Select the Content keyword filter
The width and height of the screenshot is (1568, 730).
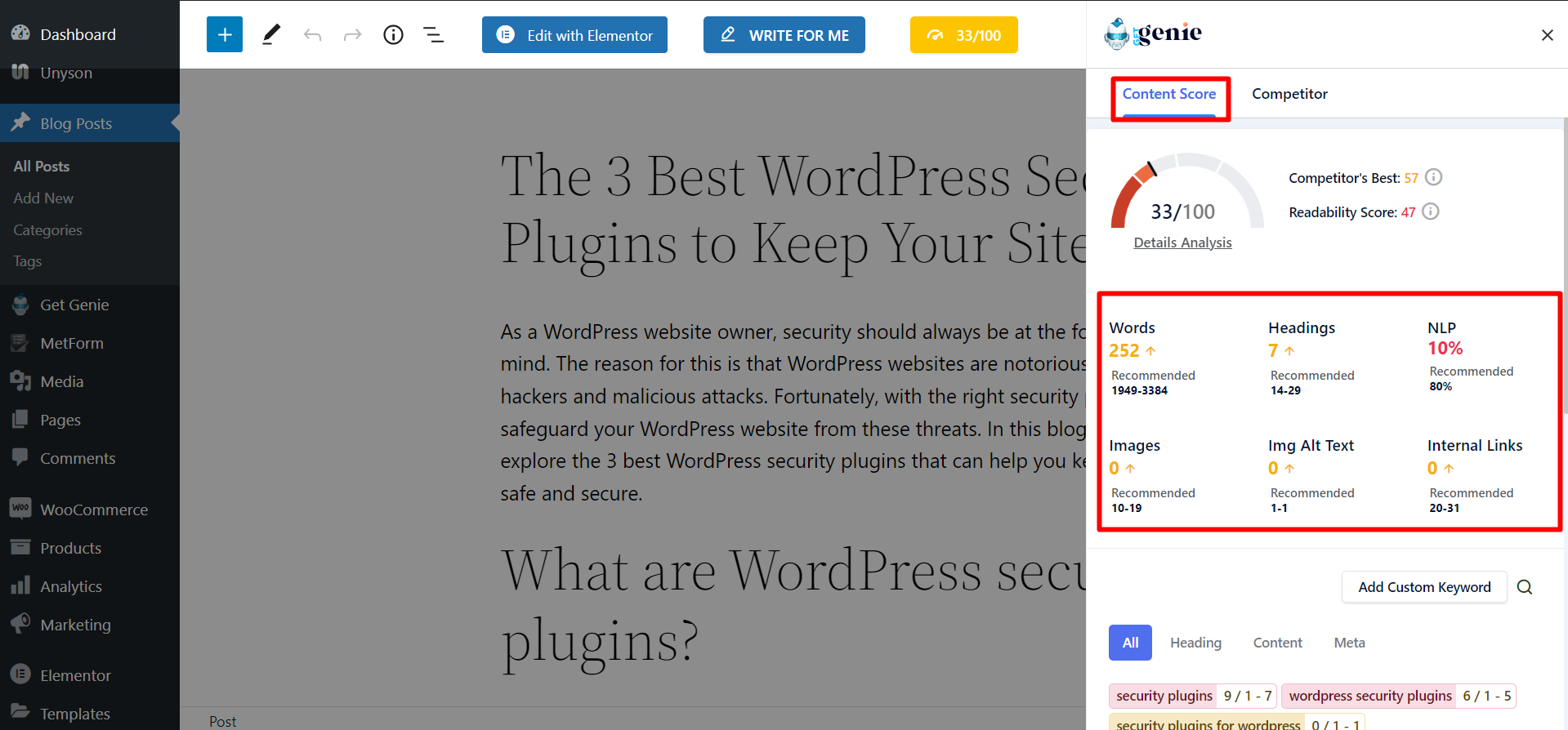click(x=1277, y=643)
